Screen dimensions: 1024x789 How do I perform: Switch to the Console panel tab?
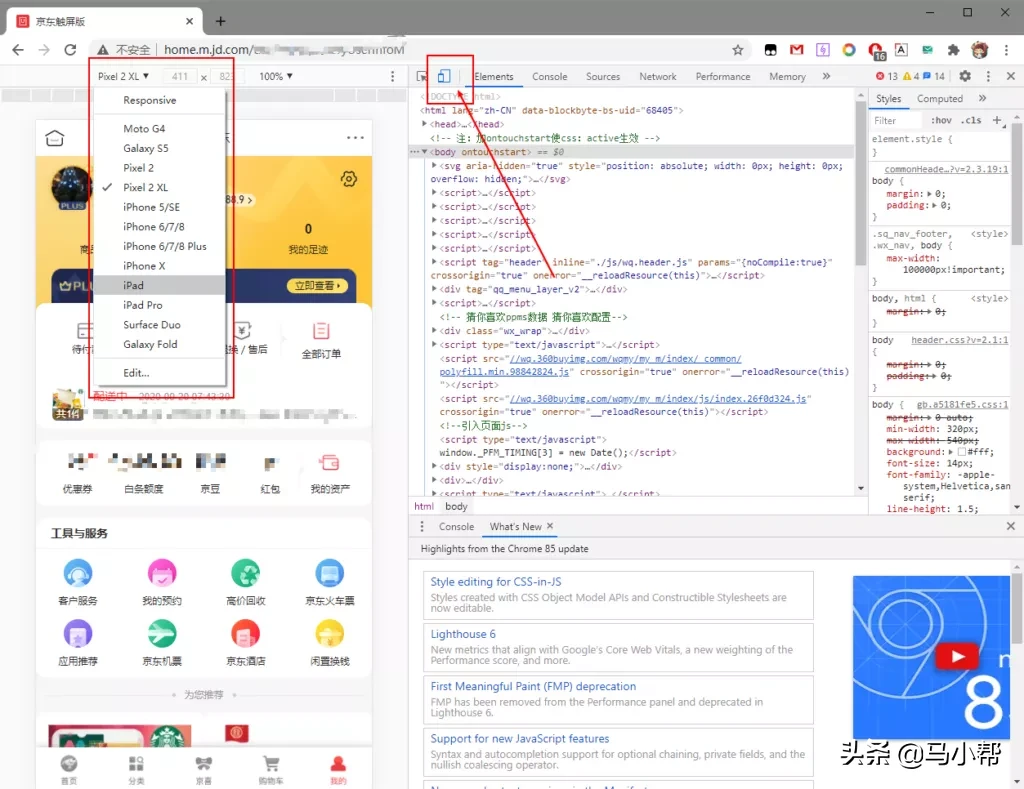click(549, 76)
